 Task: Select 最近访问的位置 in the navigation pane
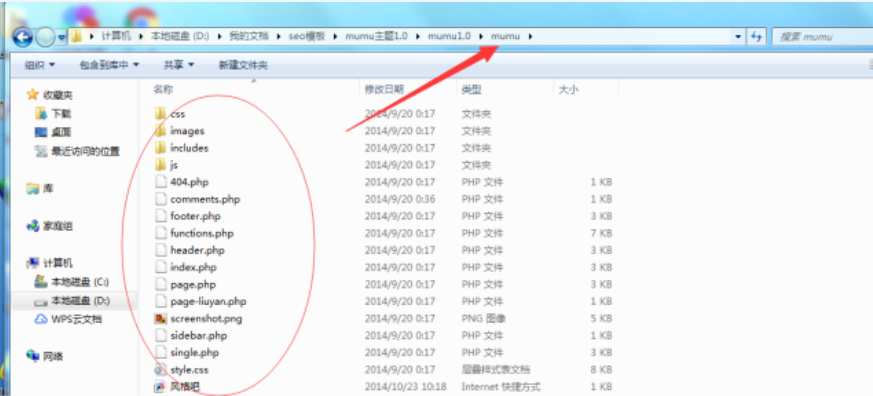(77, 151)
